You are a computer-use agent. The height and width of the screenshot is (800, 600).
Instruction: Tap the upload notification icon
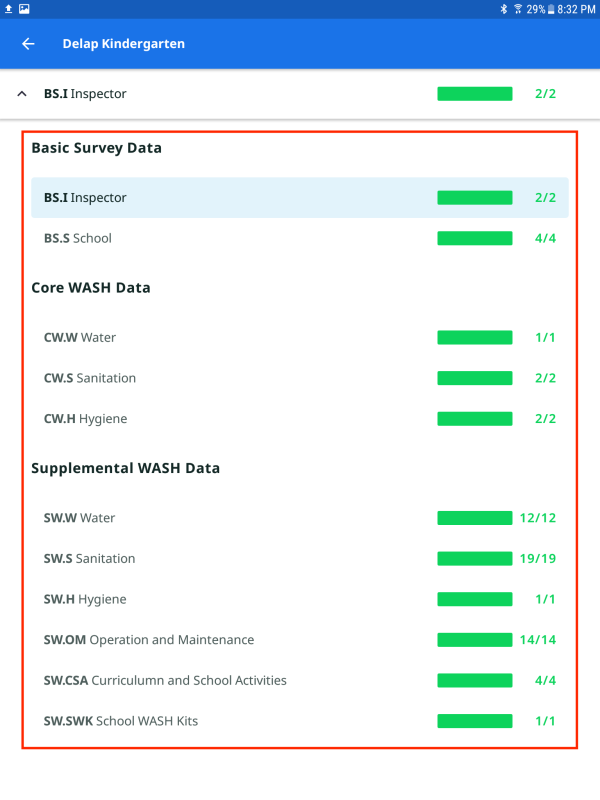point(8,9)
